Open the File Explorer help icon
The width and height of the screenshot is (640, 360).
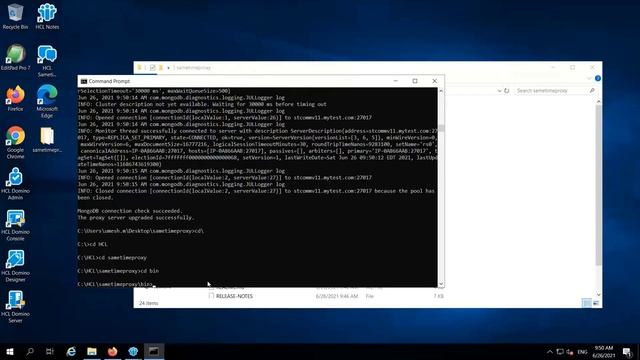[598, 78]
